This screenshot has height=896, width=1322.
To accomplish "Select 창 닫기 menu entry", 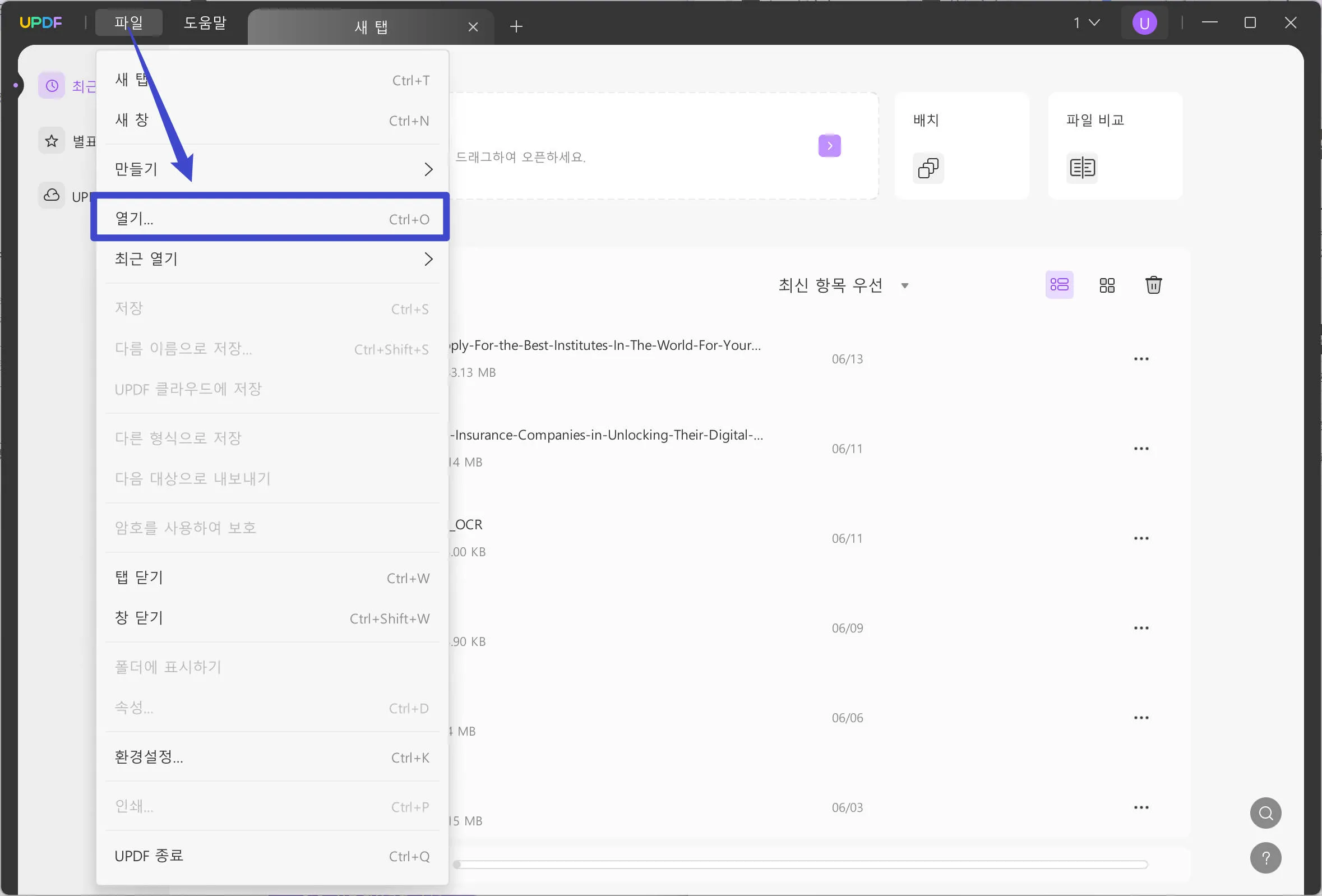I will pyautogui.click(x=272, y=618).
